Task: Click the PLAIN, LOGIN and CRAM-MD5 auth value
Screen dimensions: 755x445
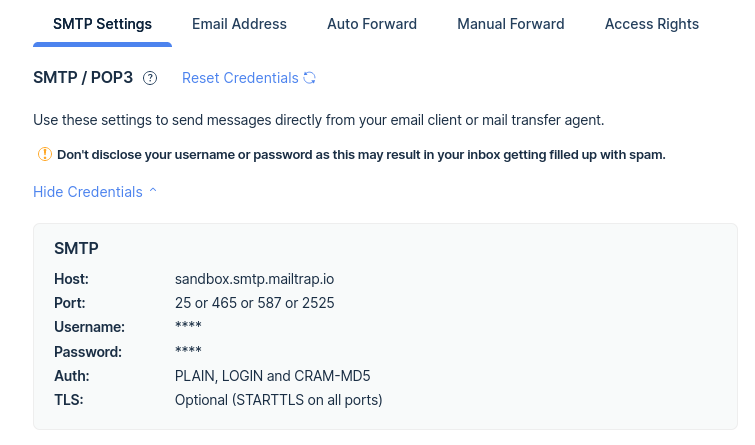Action: click(273, 376)
